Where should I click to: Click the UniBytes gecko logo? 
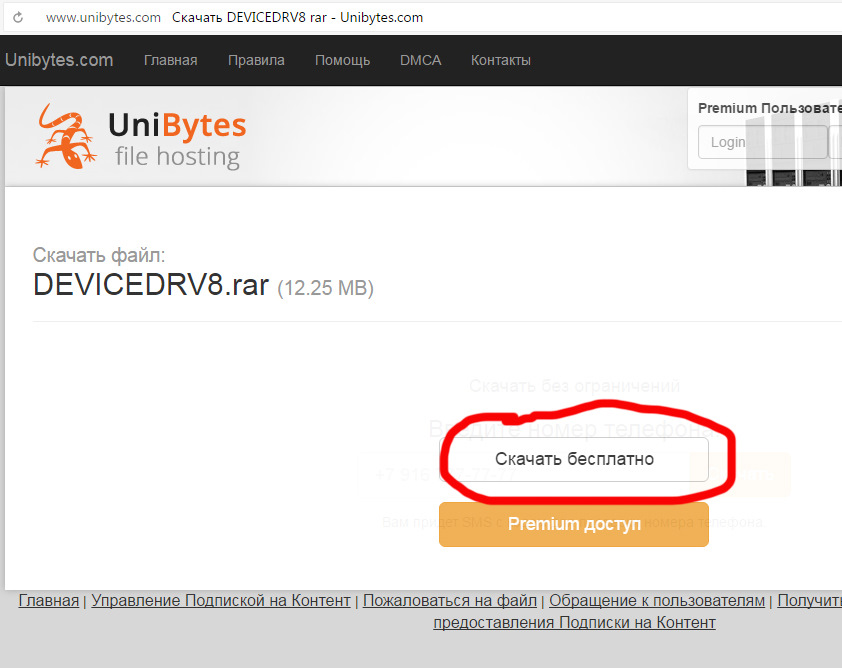[x=67, y=136]
